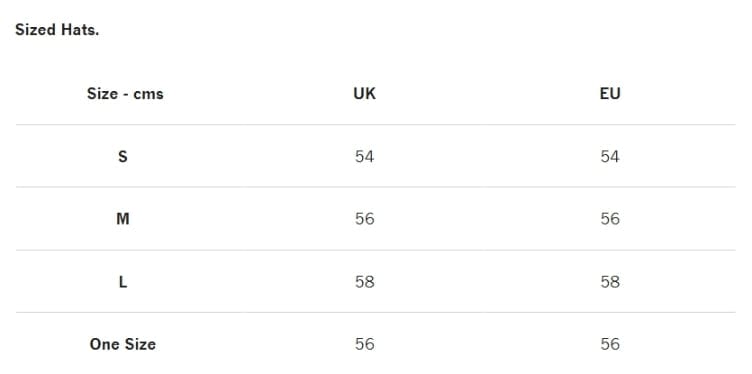Click the EU value 58 for size L
The height and width of the screenshot is (374, 752).
(x=610, y=282)
